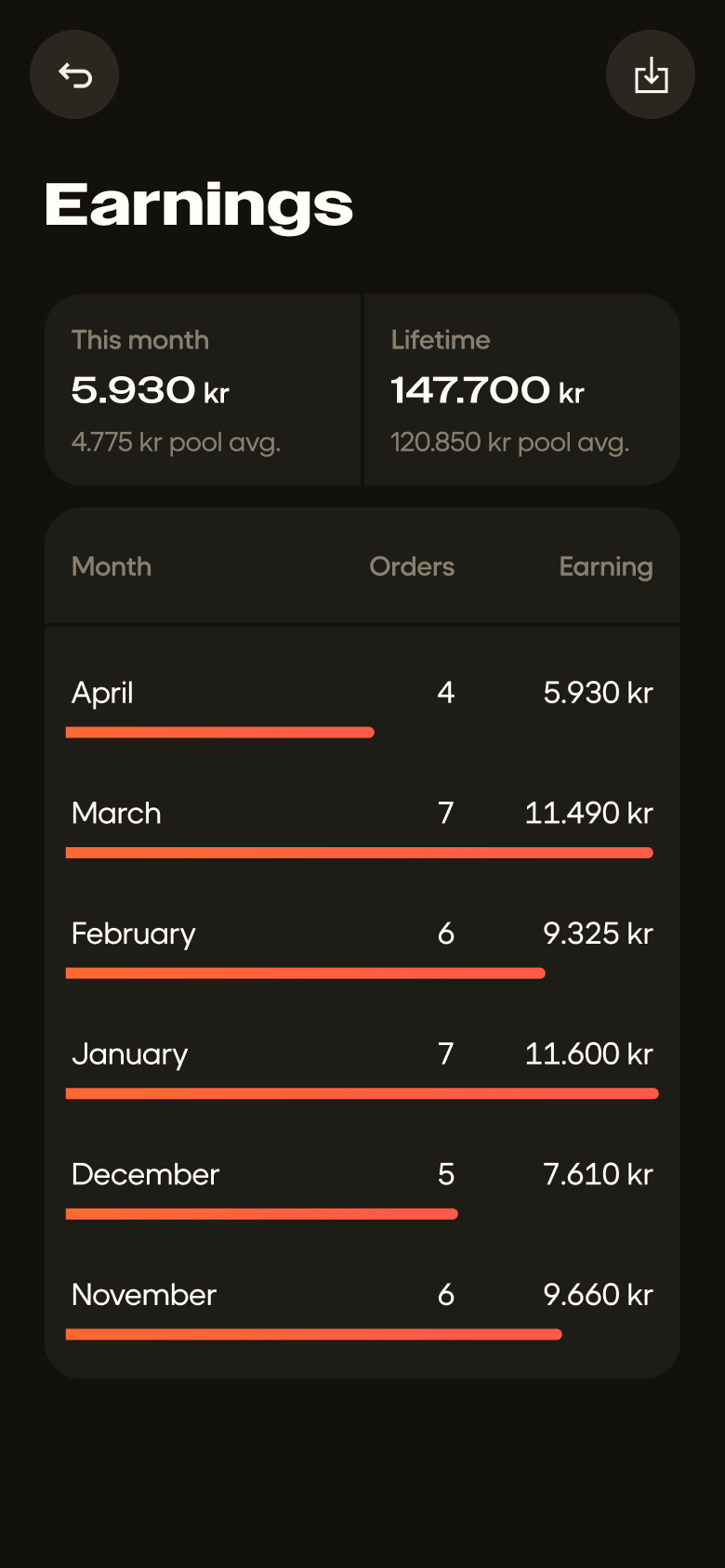Open the This month summary card
Screen dimensions: 725x1568
point(203,390)
